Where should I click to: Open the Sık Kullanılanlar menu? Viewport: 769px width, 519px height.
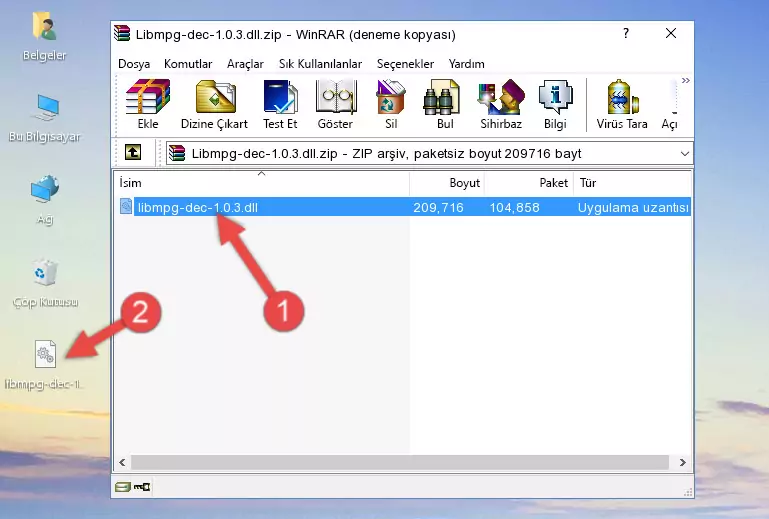click(x=320, y=64)
